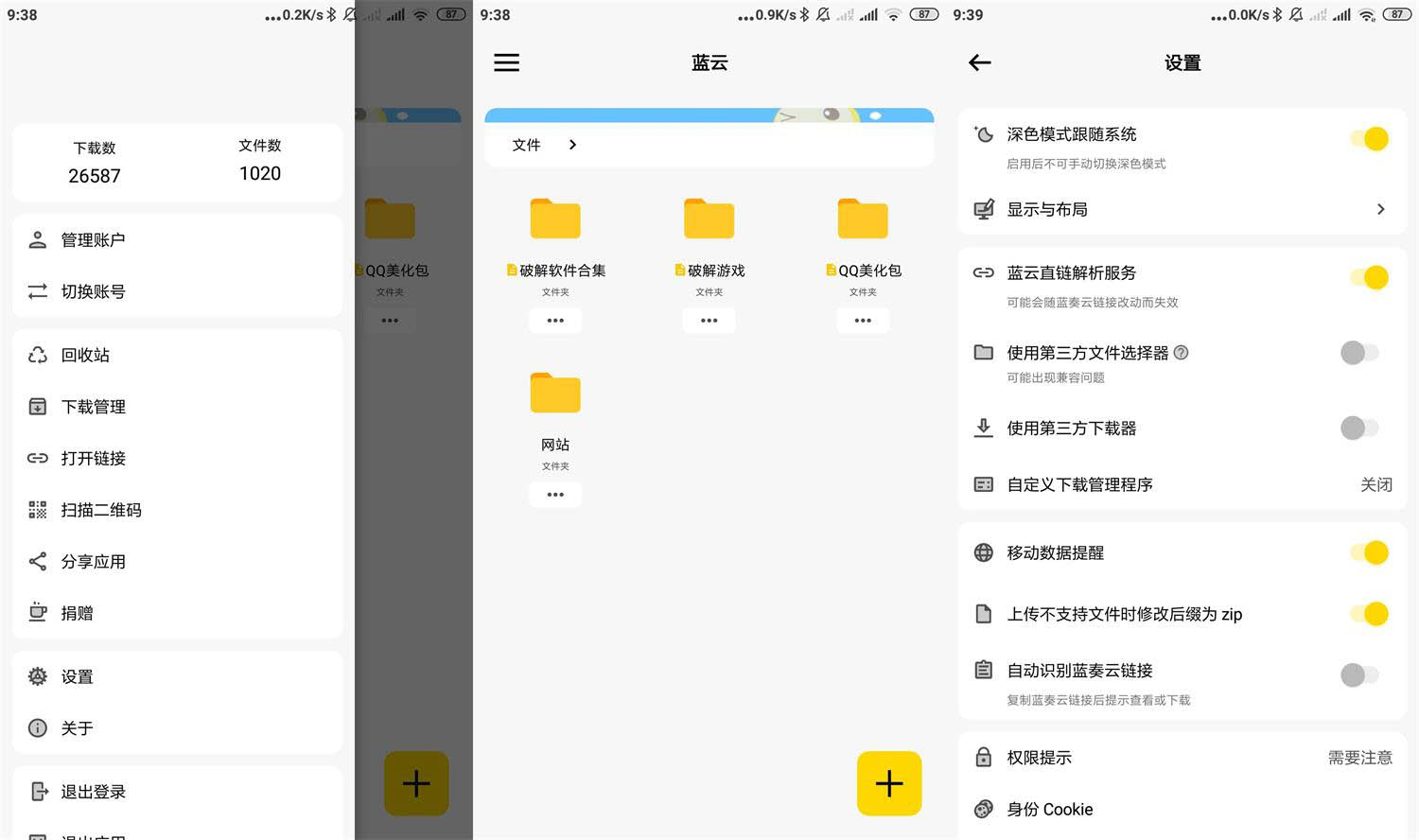Open account management (管理账户)

[x=93, y=239]
